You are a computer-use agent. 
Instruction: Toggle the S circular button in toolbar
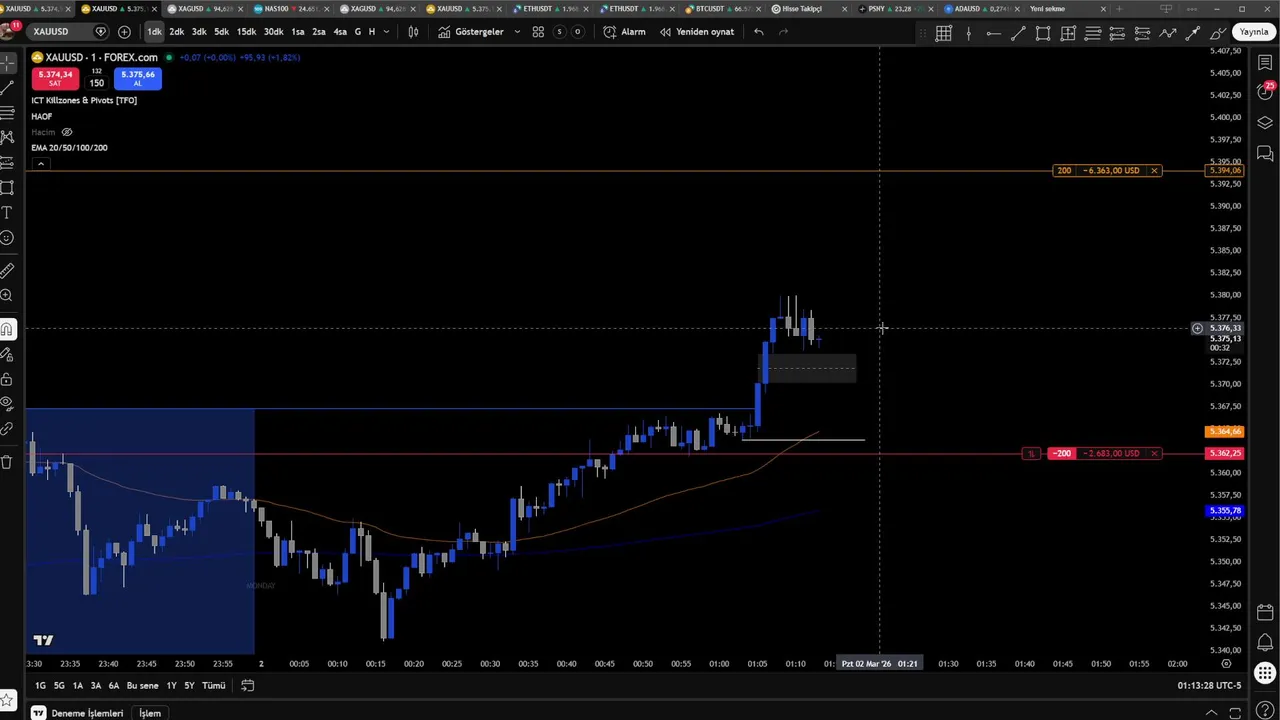(x=559, y=32)
